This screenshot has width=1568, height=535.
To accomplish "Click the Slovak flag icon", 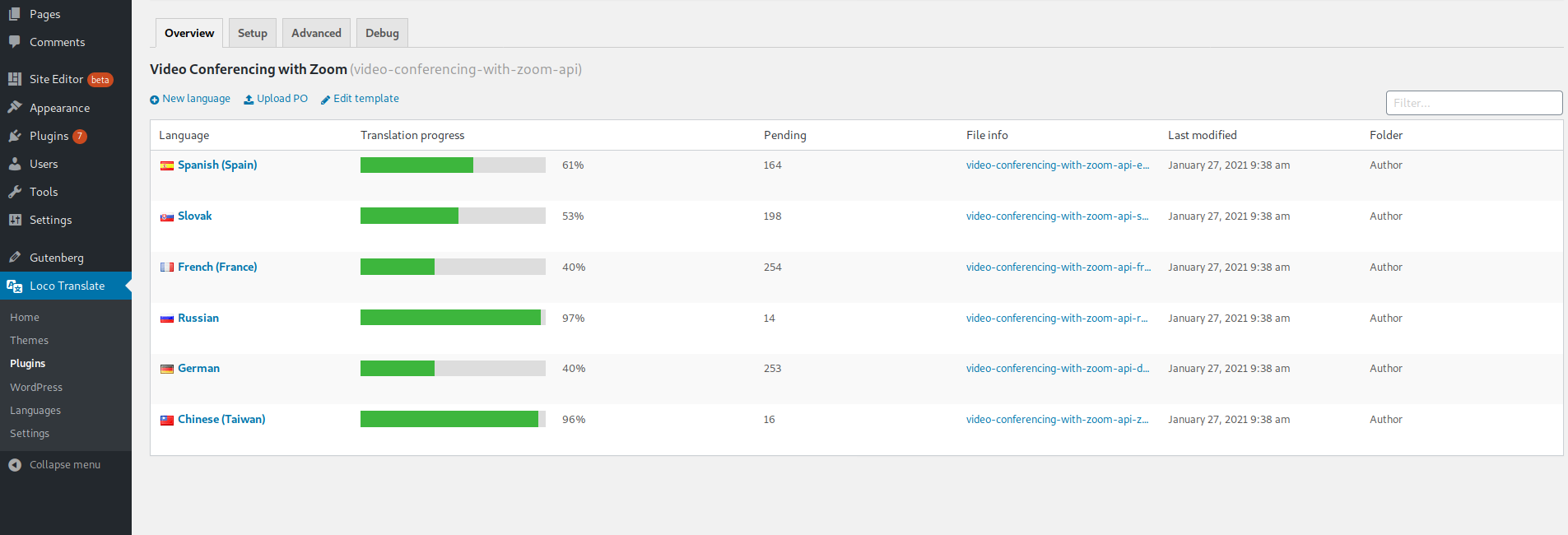I will tap(167, 216).
